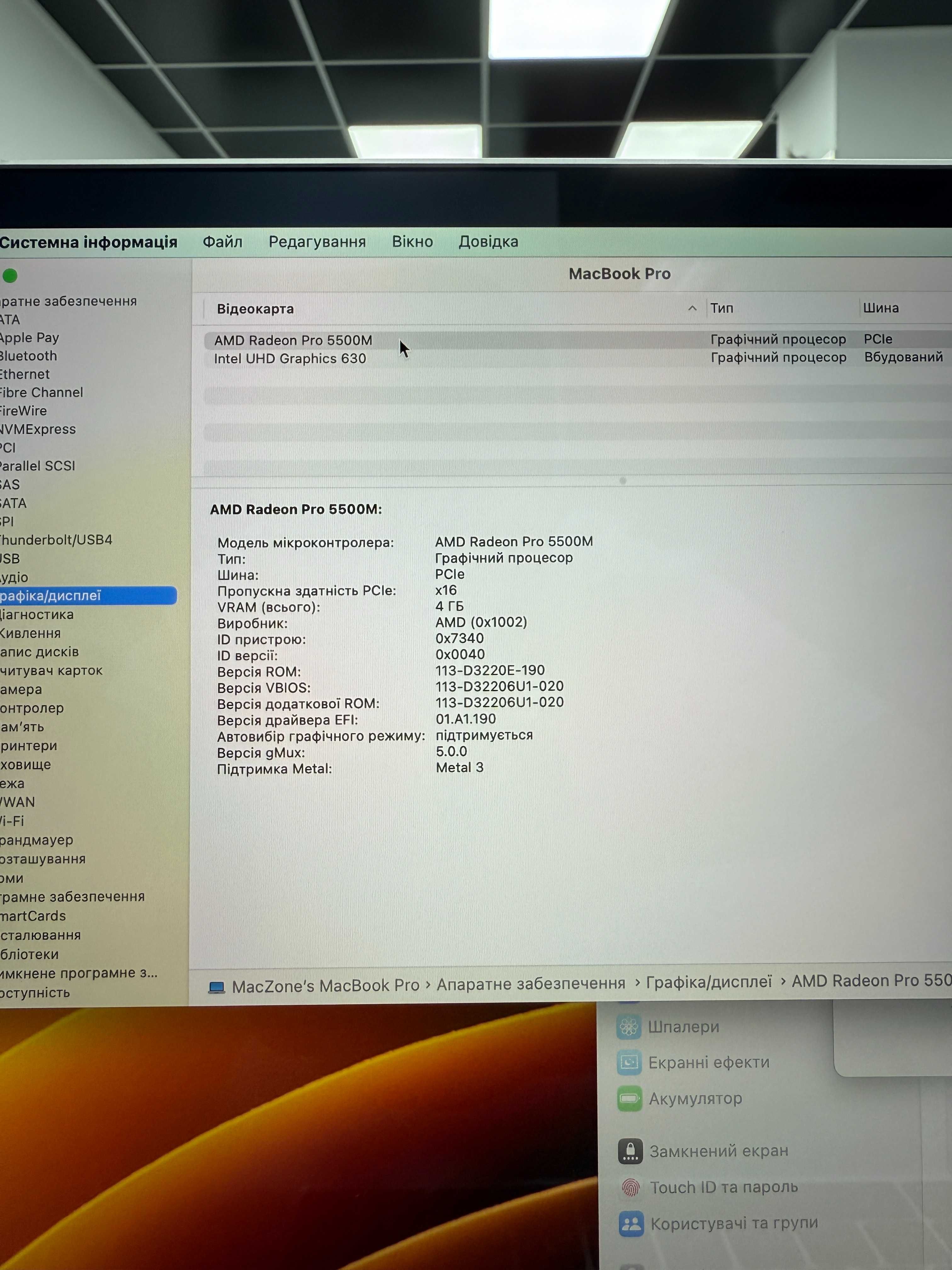Toggle the sort arrow in Відеокарта column
Screen dimensions: 952x1270
(x=692, y=308)
